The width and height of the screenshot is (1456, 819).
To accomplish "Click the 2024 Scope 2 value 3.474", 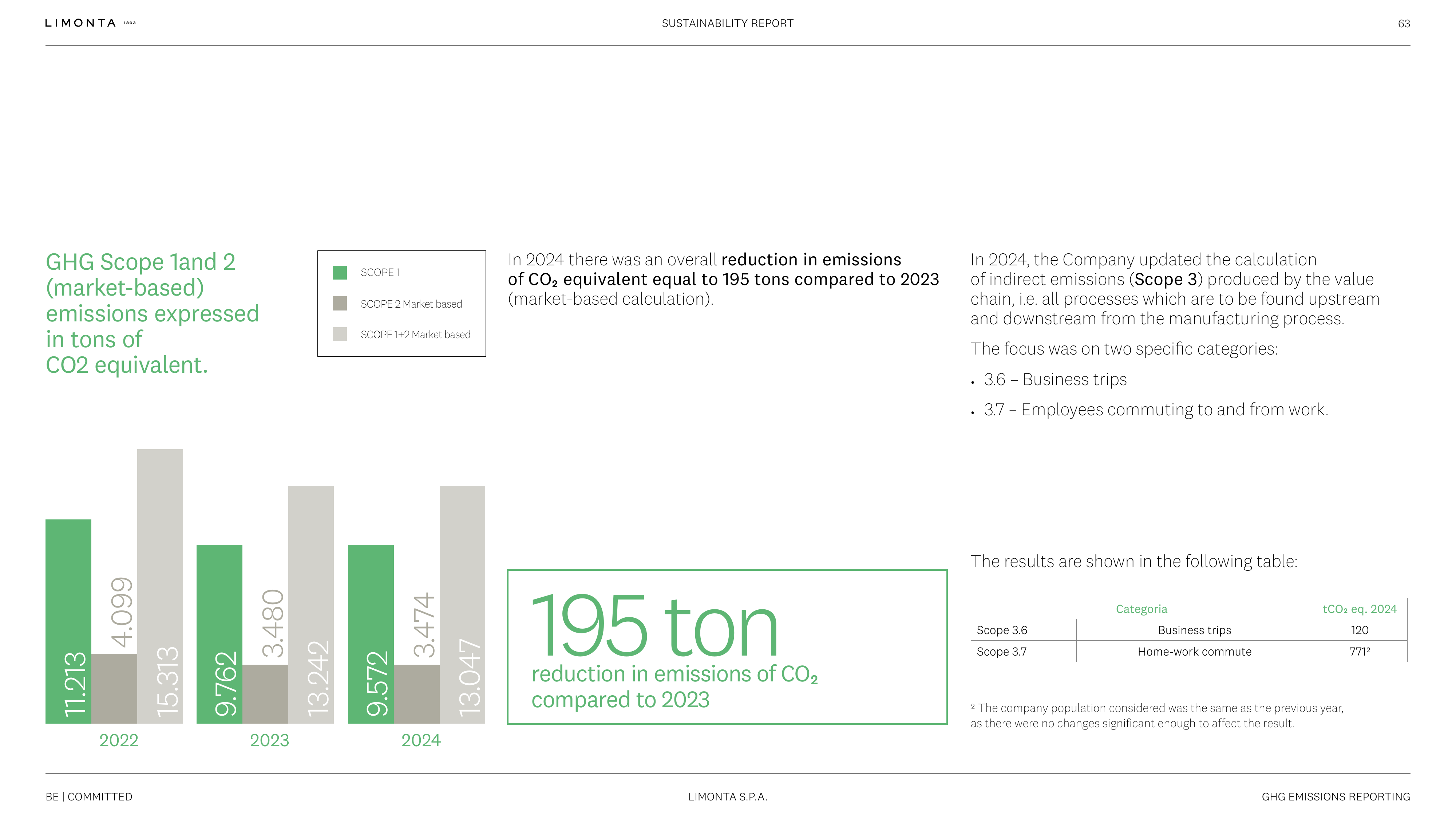I will [424, 625].
